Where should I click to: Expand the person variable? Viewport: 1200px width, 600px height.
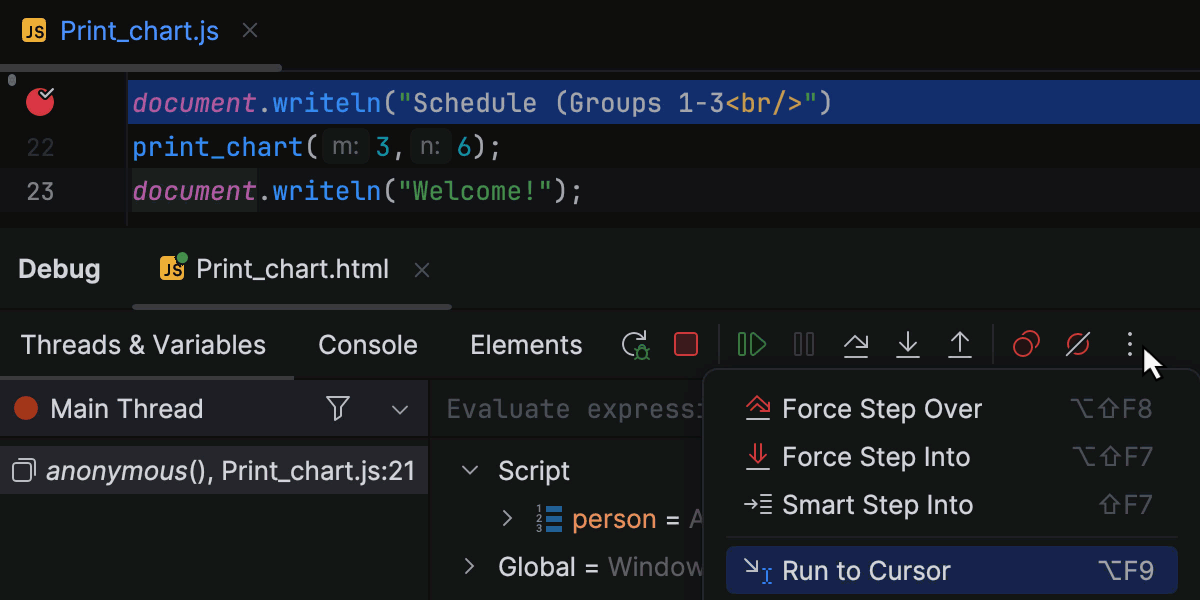507,519
